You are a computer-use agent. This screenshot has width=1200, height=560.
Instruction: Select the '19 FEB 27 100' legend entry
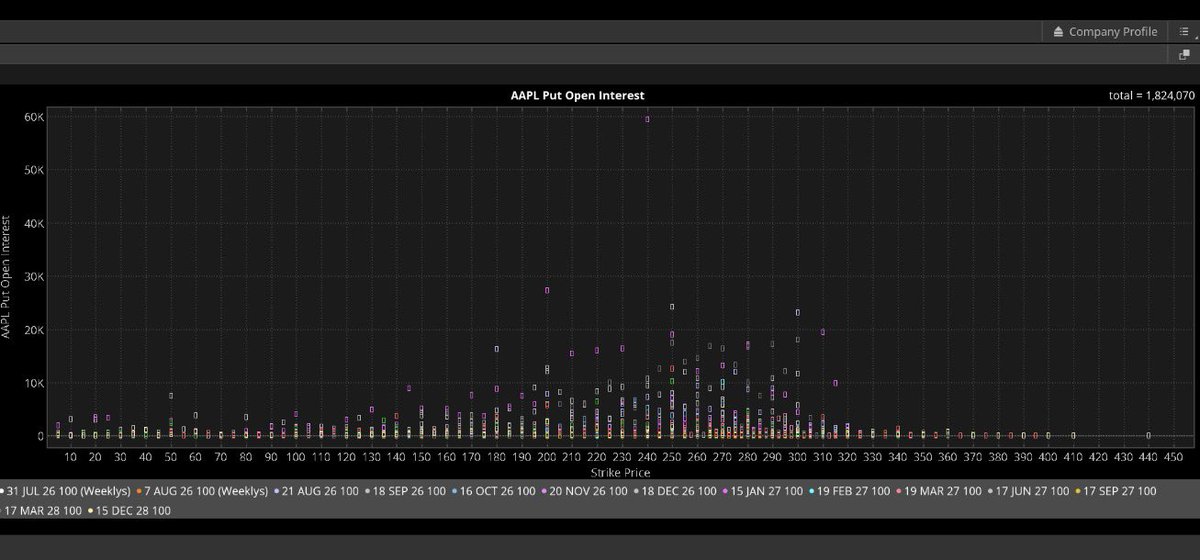pos(852,491)
